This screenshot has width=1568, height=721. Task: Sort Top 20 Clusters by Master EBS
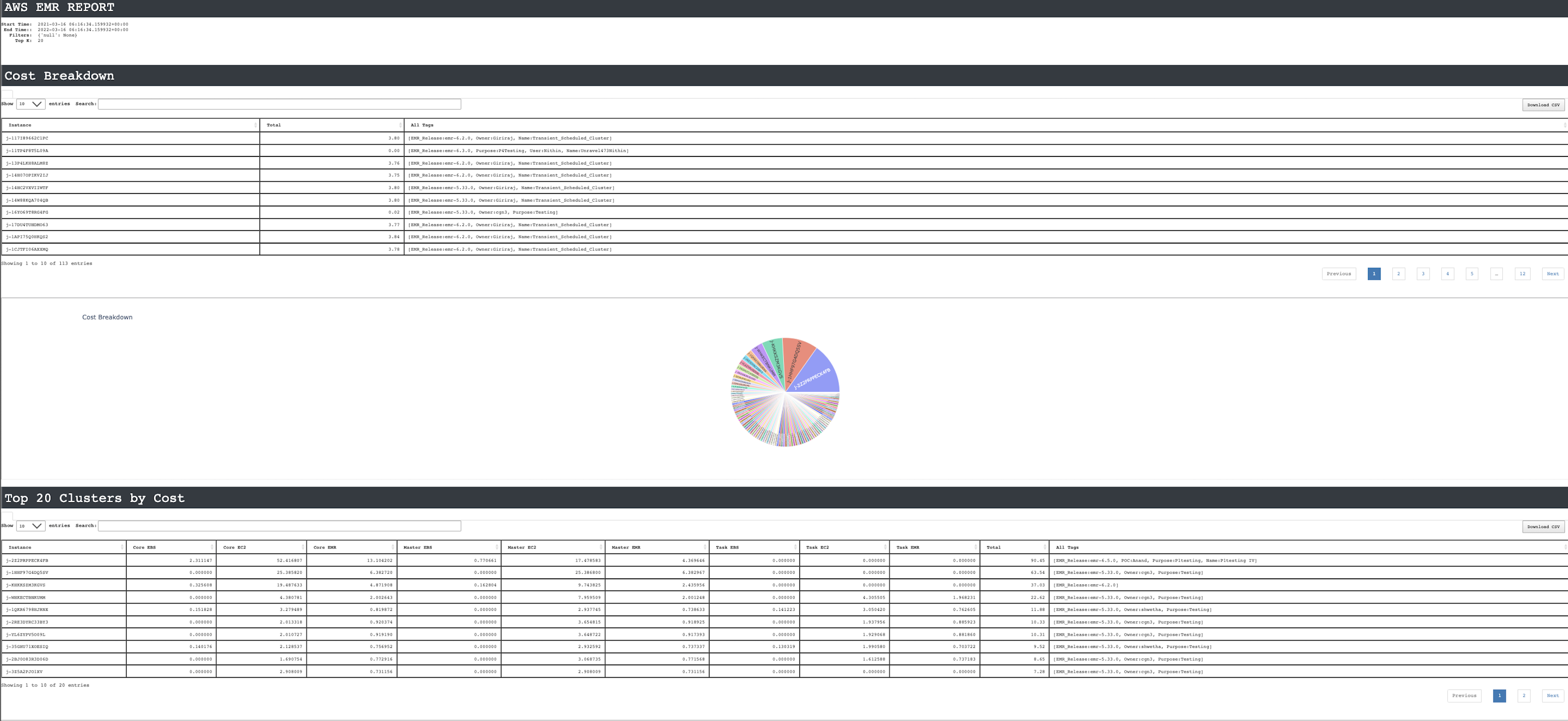coord(448,548)
